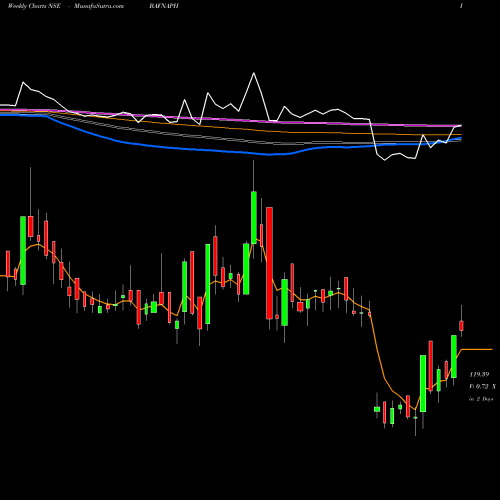Screen dimensions: 500x500
Task: Click the "BAFNAPH" ticker symbol label
Action: pyautogui.click(x=164, y=6)
